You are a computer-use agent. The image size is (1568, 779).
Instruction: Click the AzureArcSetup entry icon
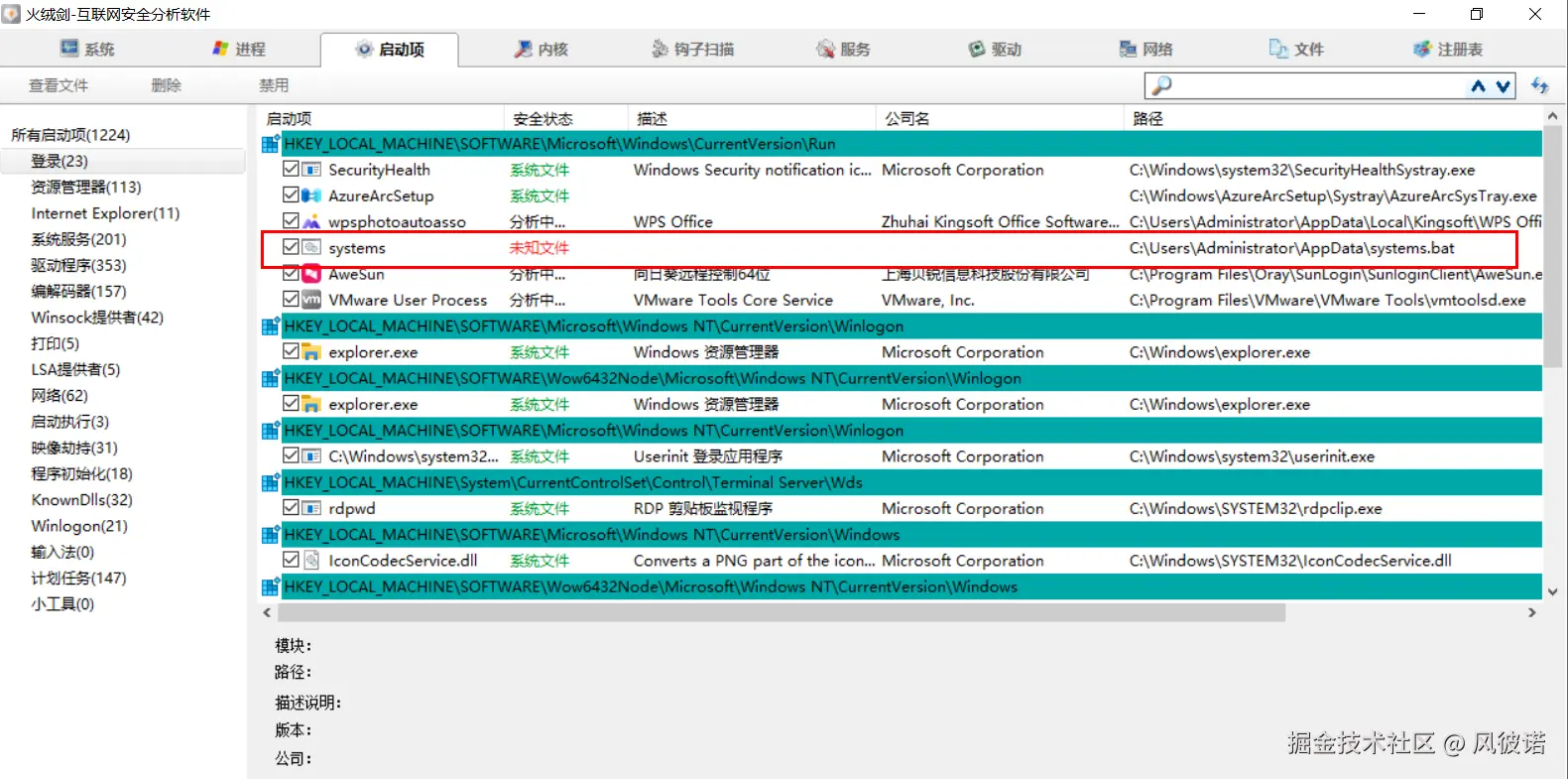click(311, 195)
